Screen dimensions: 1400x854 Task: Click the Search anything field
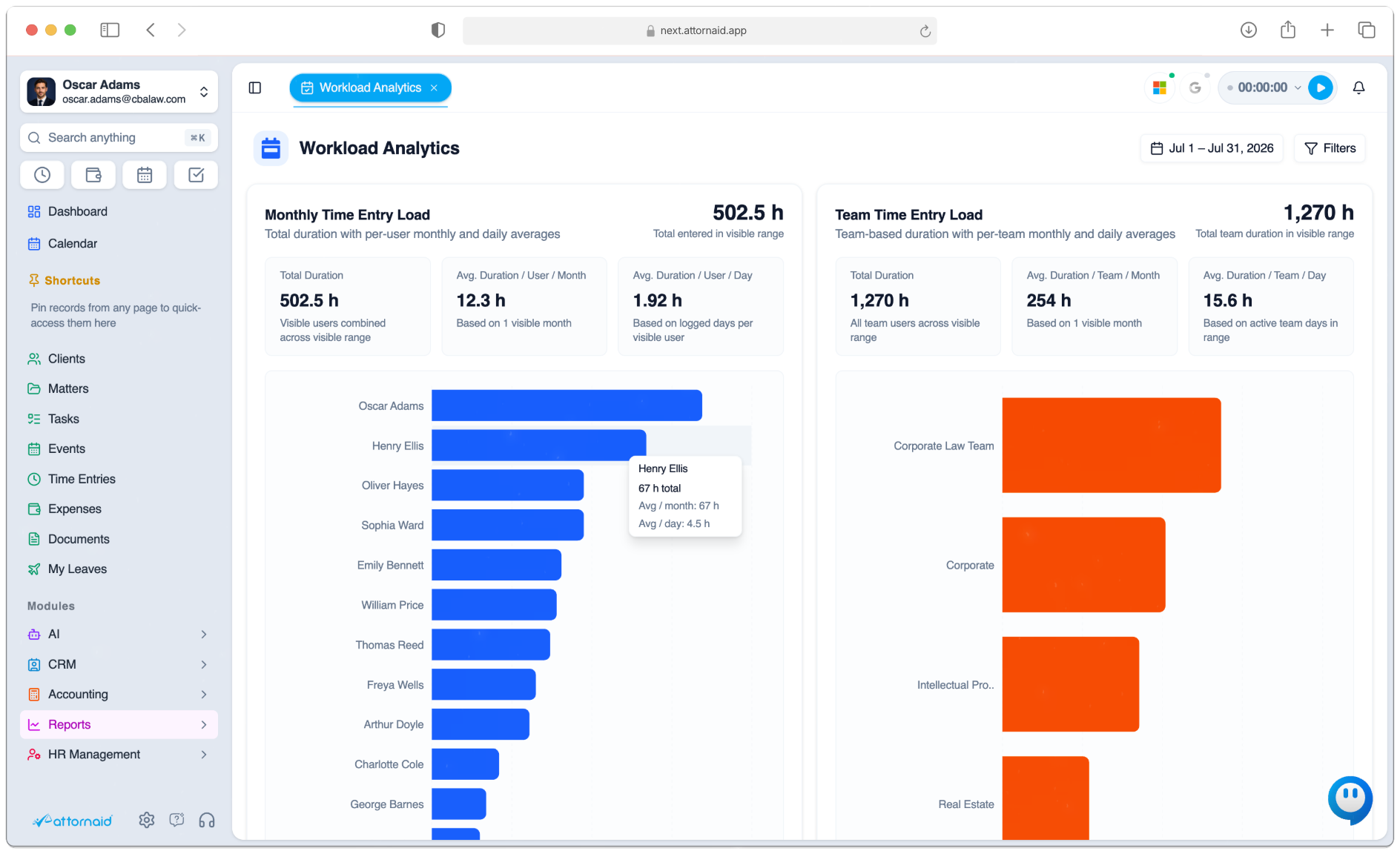119,138
